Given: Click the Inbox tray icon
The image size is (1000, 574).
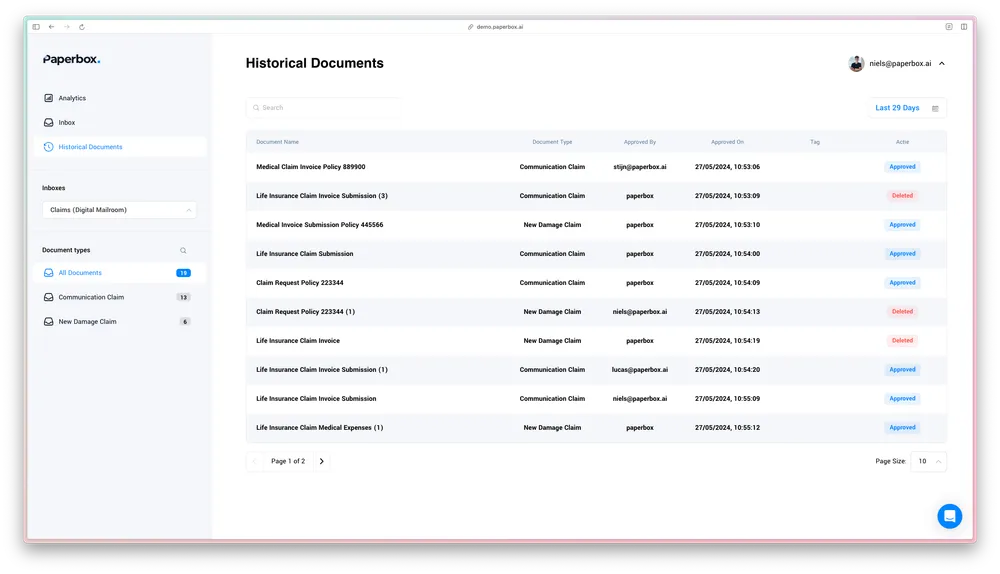Looking at the screenshot, I should coord(48,123).
